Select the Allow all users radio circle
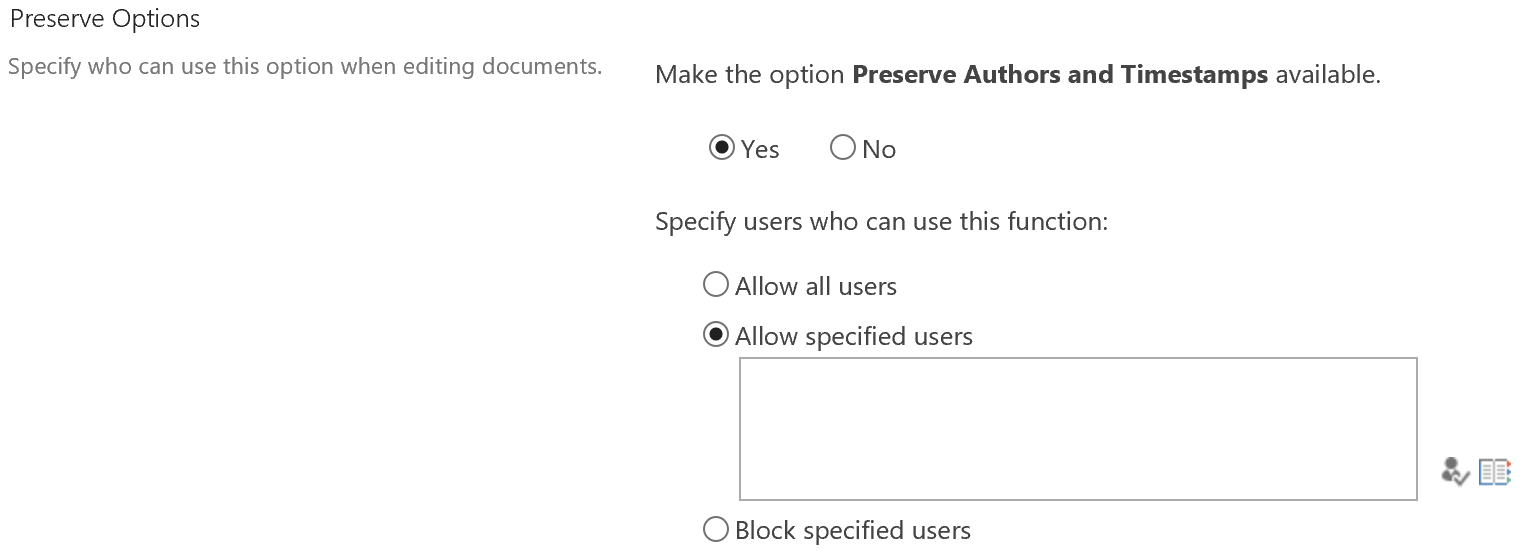This screenshot has width=1526, height=553. pyautogui.click(x=716, y=285)
